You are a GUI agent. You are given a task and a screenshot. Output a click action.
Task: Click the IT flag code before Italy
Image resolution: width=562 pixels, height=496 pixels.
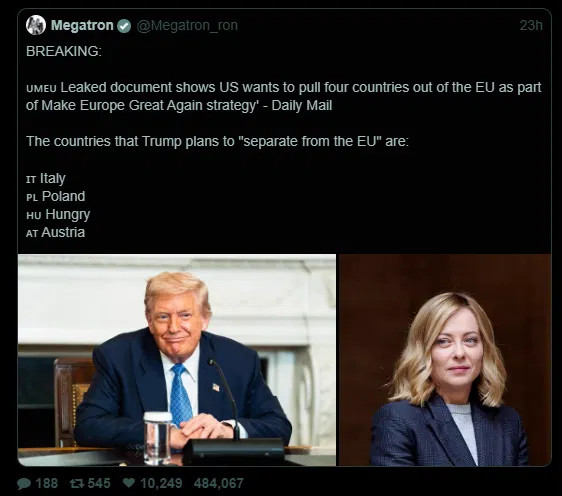coord(31,180)
